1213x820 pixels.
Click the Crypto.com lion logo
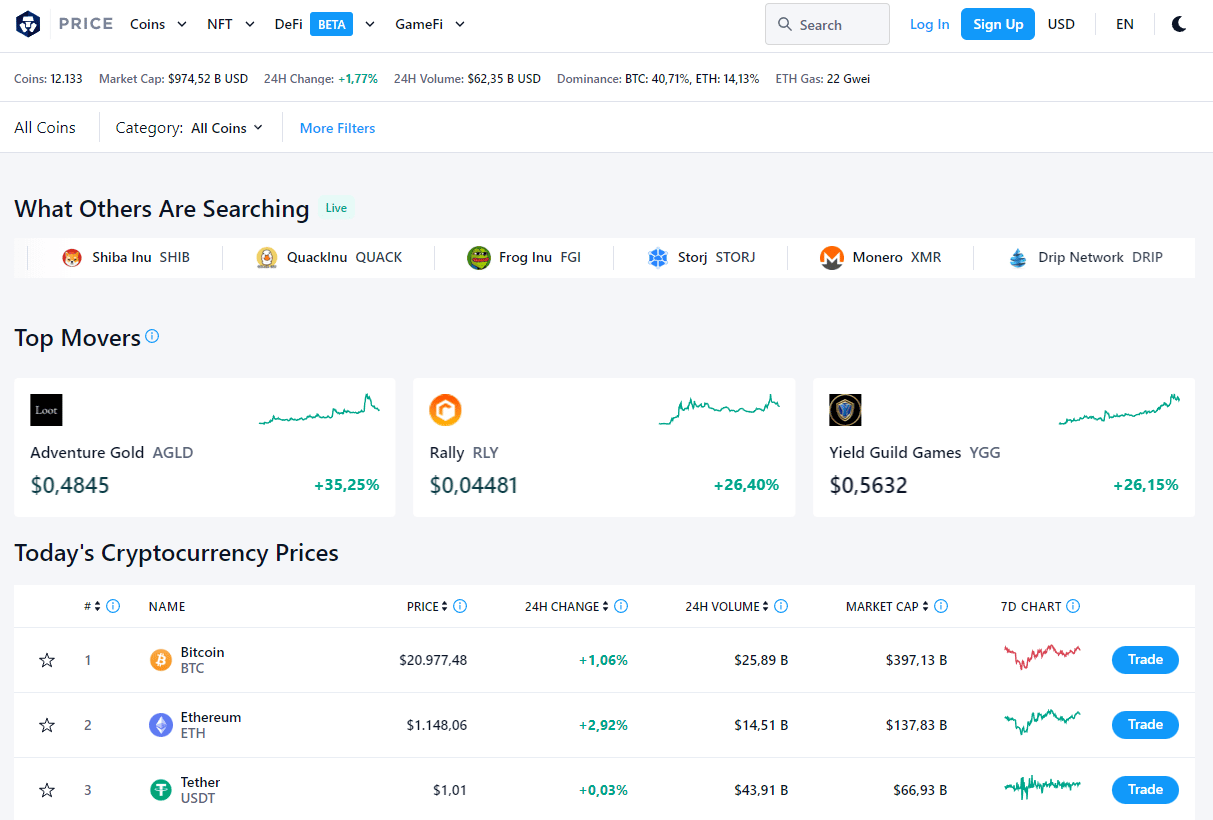coord(28,24)
